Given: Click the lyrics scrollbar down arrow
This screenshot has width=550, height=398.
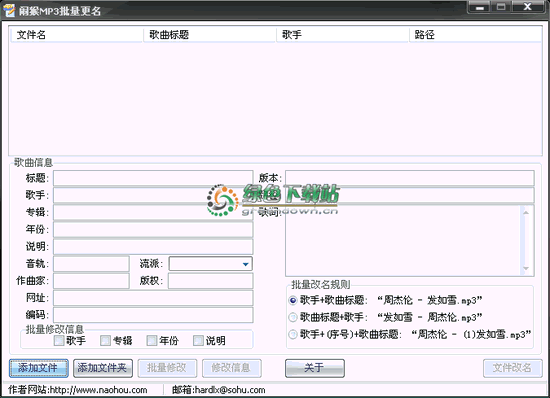Looking at the screenshot, I should click(526, 269).
